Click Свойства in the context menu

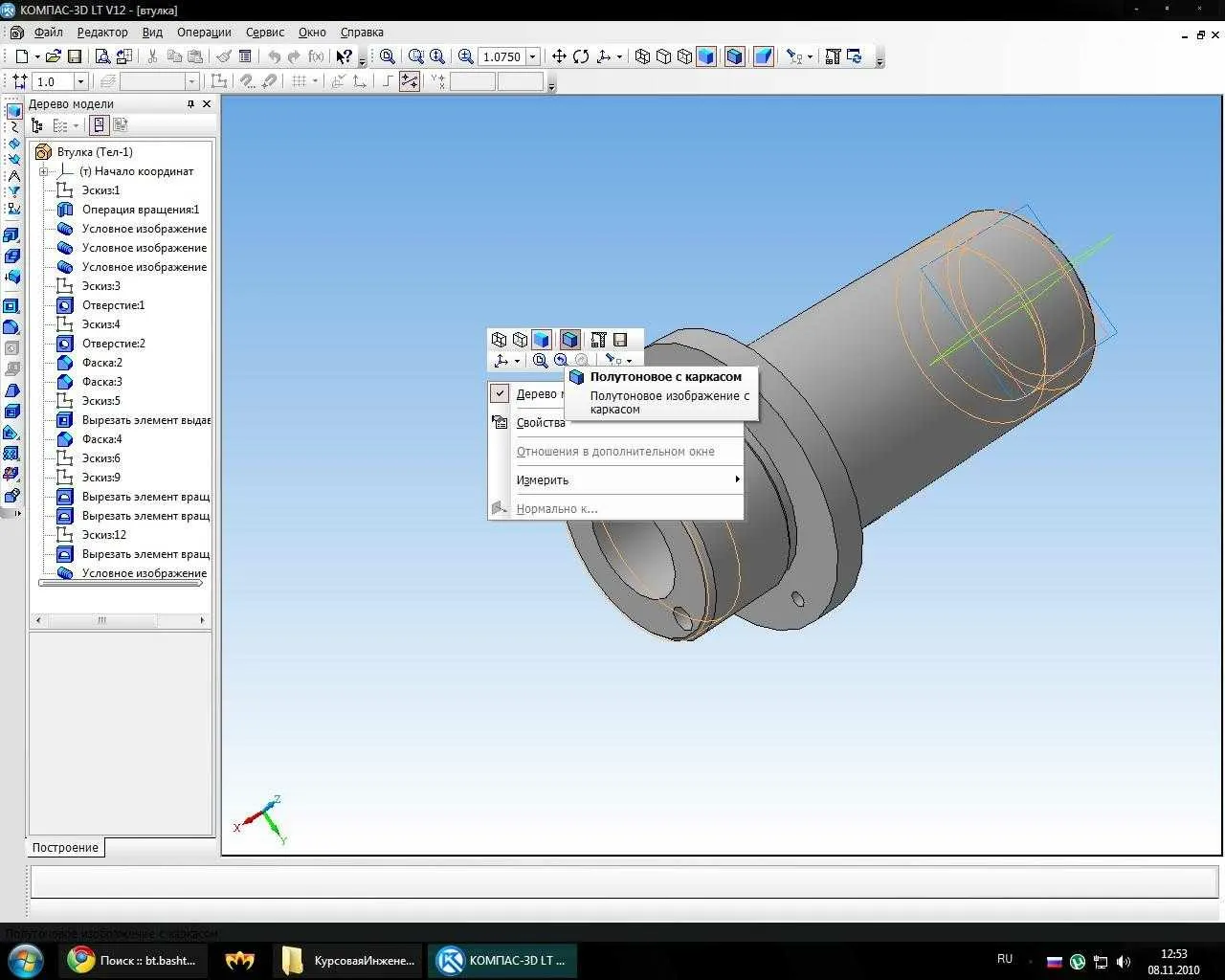click(541, 422)
